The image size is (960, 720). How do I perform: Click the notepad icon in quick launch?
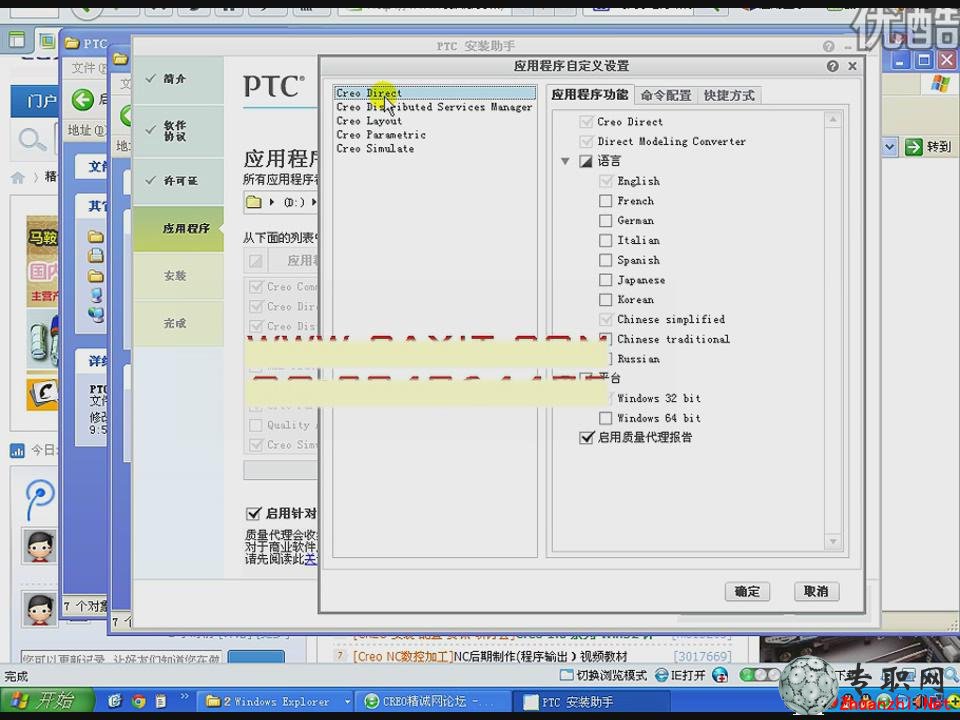[x=160, y=701]
